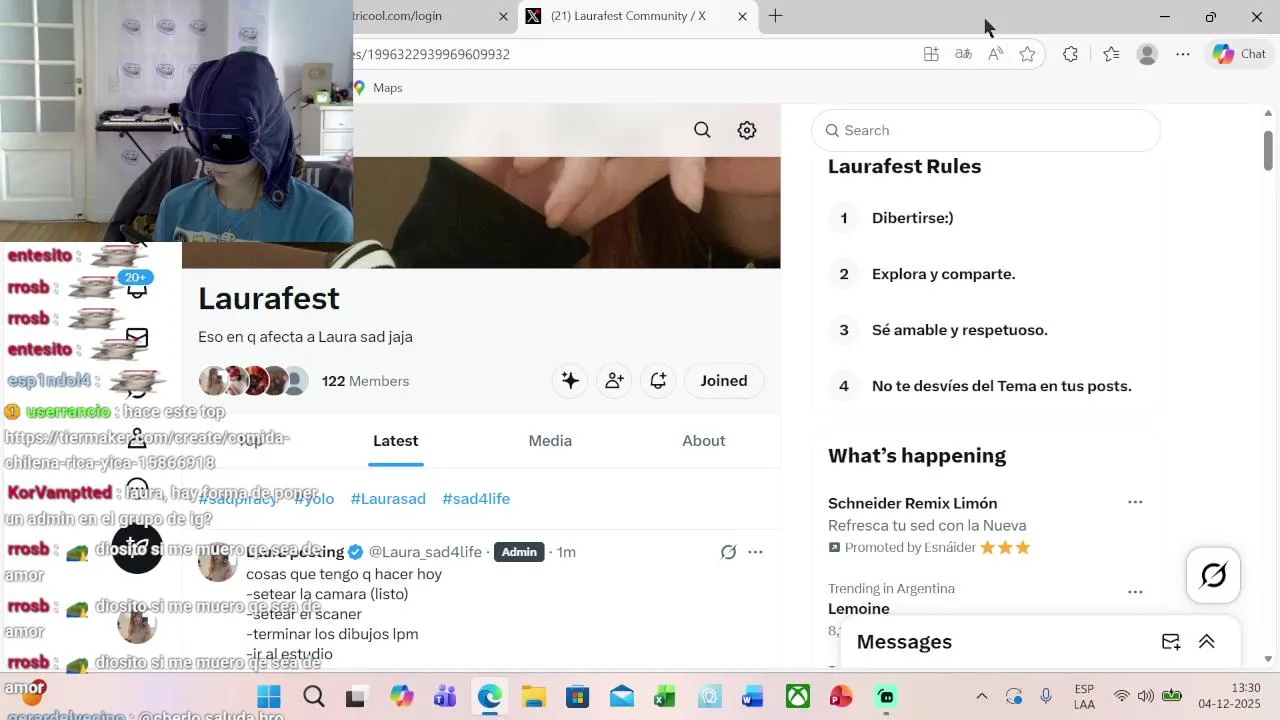Show hidden system tray icons chevron
1280x720 pixels.
tap(981, 697)
